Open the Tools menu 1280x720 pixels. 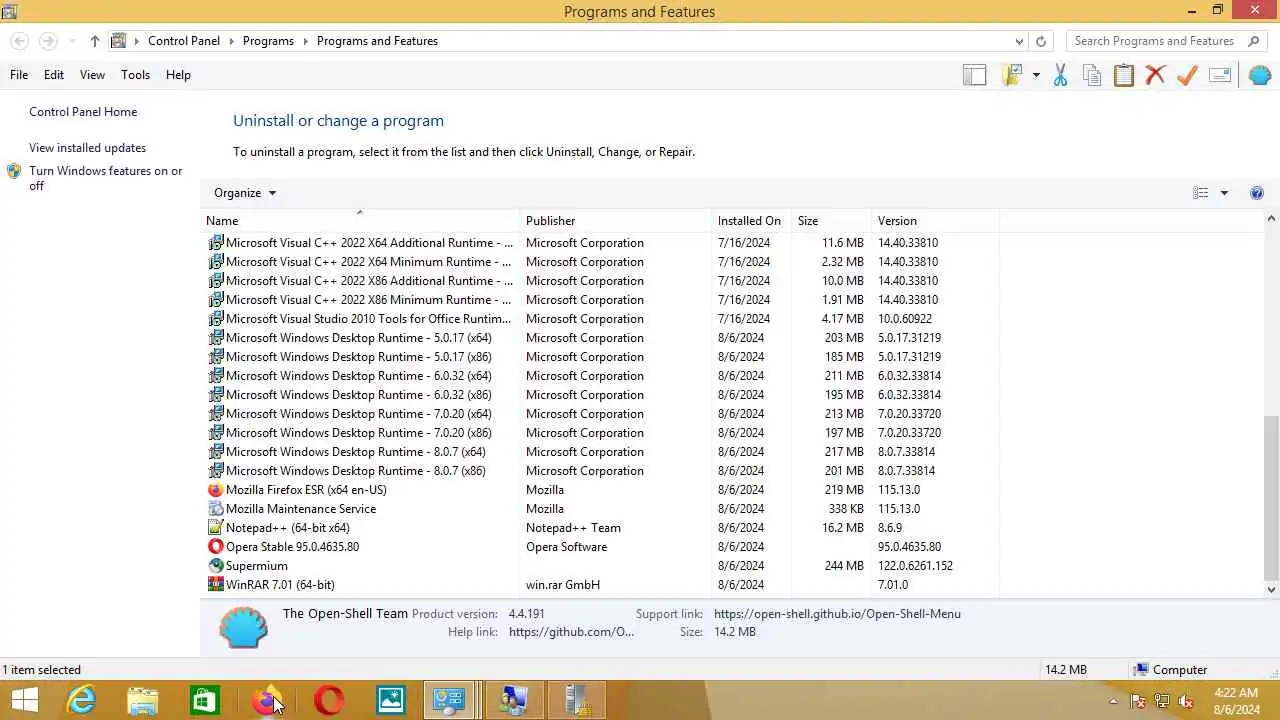point(135,75)
